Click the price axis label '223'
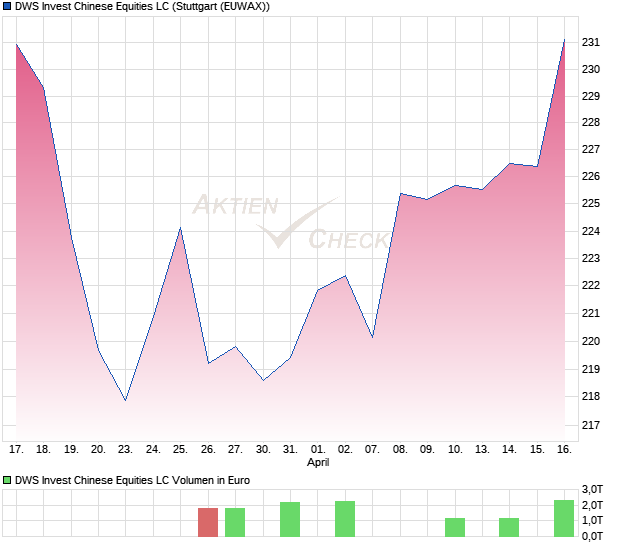The height and width of the screenshot is (546, 620). pos(591,258)
